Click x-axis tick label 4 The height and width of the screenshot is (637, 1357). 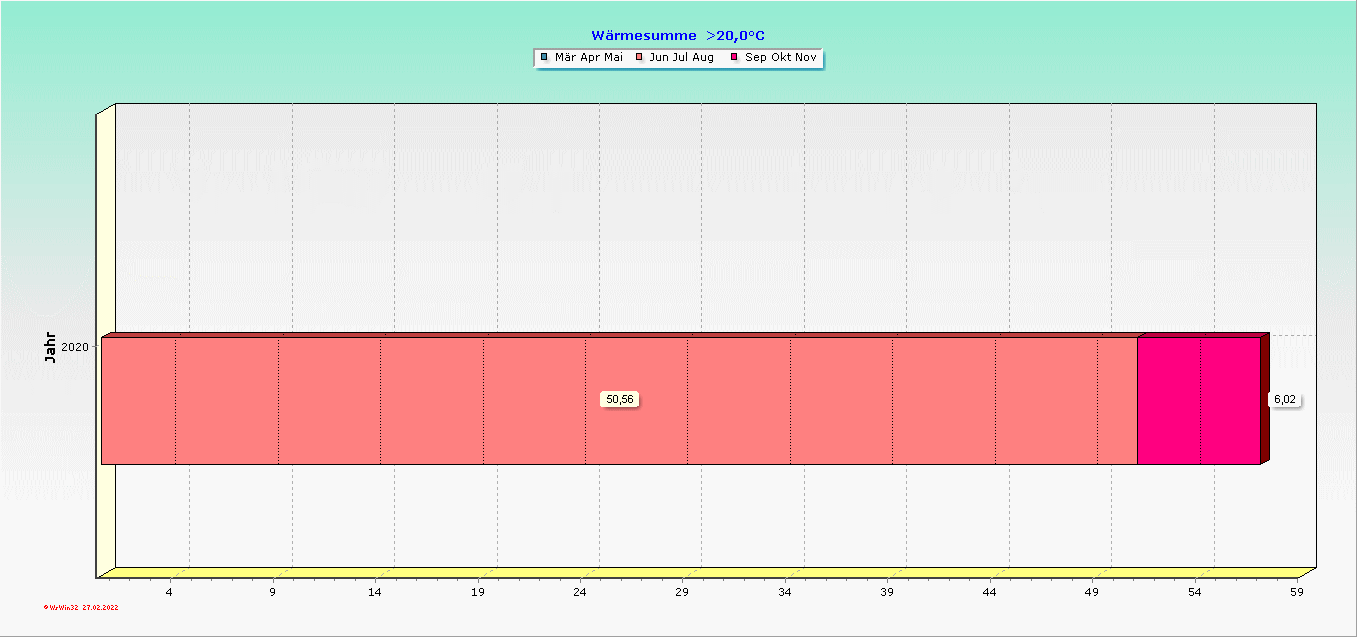[x=169, y=593]
